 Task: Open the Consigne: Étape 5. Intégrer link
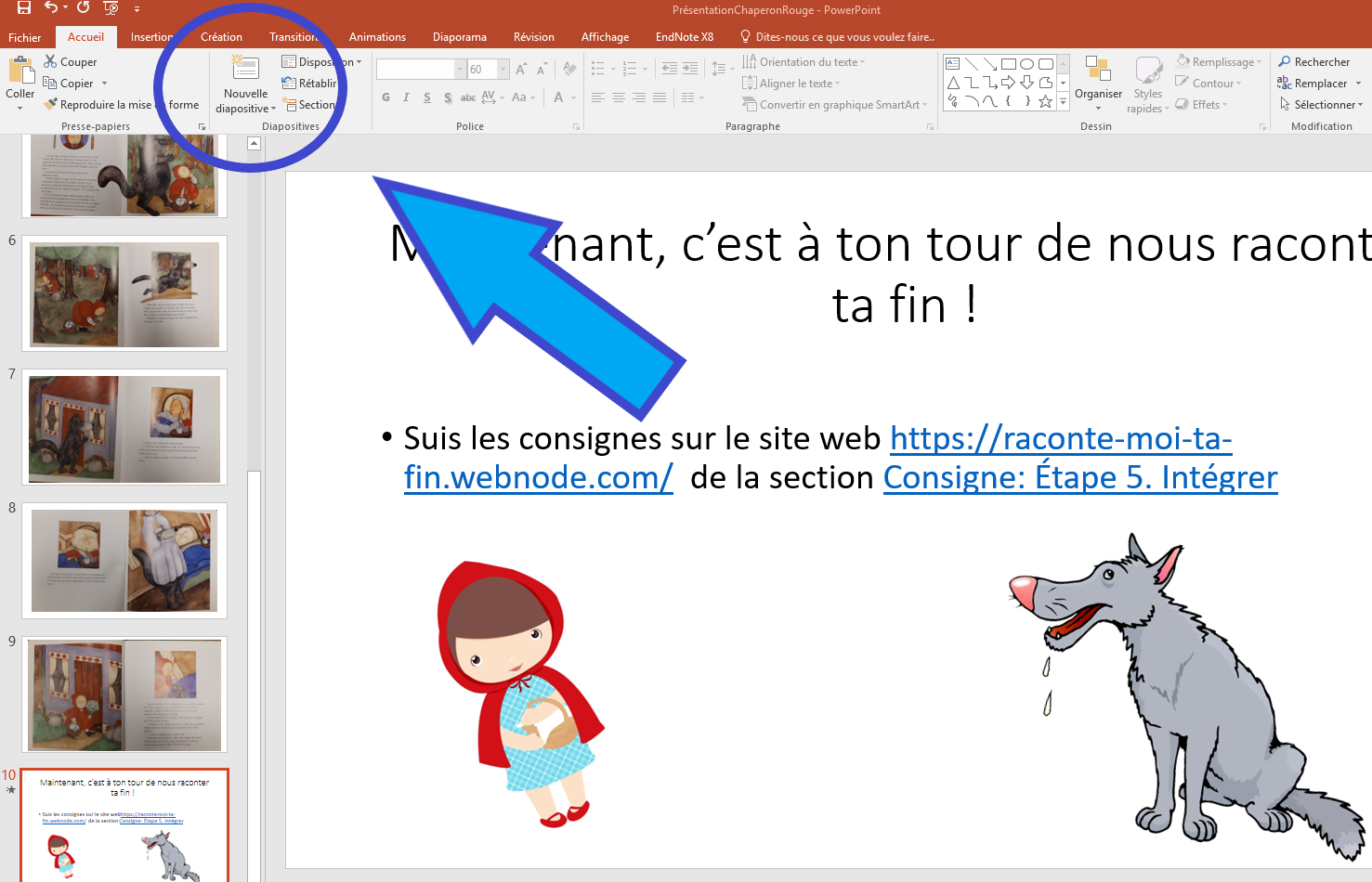point(1080,477)
